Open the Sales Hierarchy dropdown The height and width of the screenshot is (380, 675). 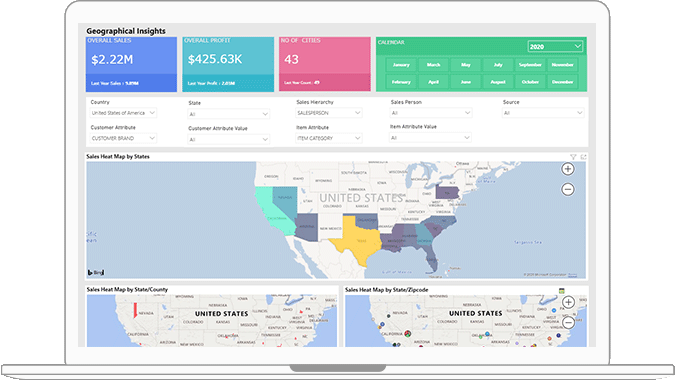point(328,113)
